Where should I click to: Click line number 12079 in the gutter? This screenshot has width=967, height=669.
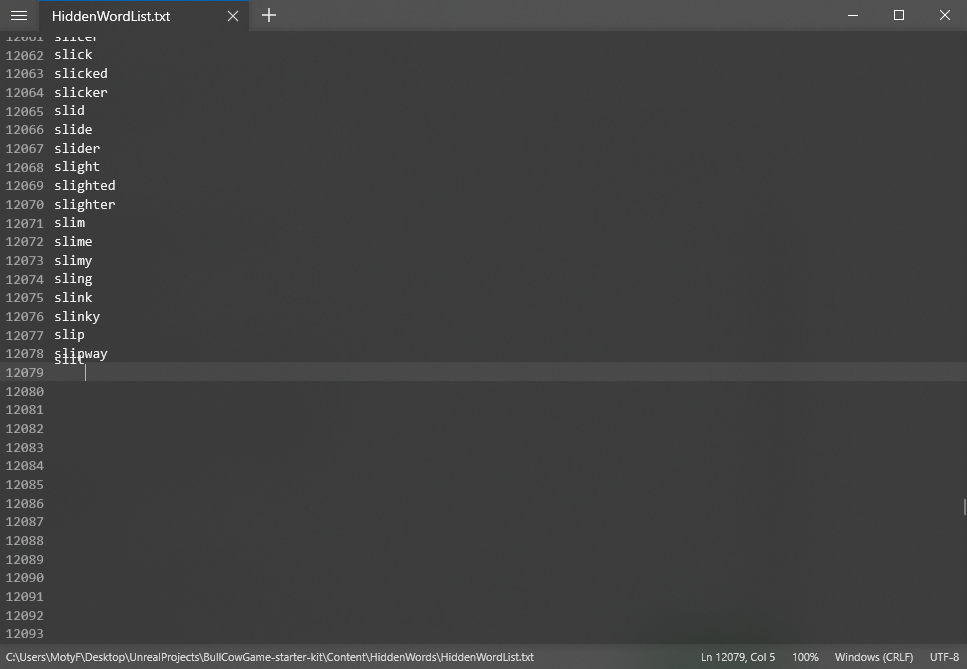click(24, 372)
